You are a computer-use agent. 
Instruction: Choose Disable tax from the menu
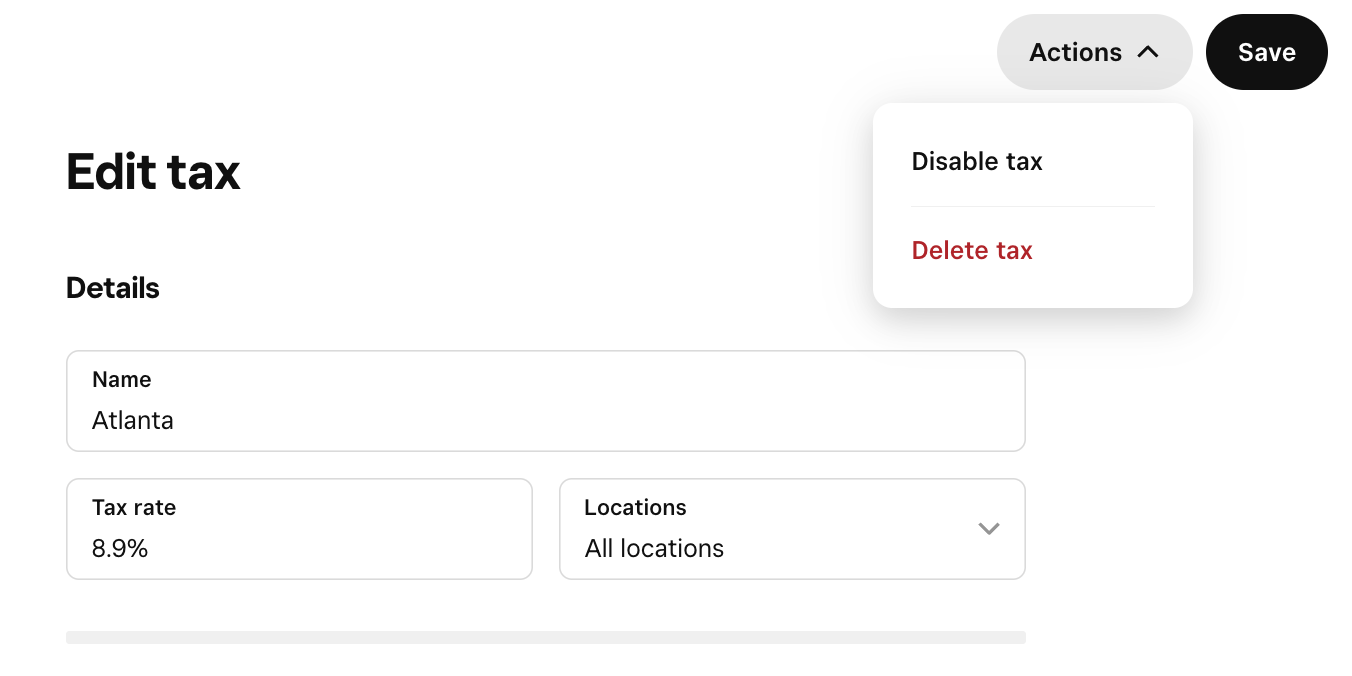coord(977,162)
